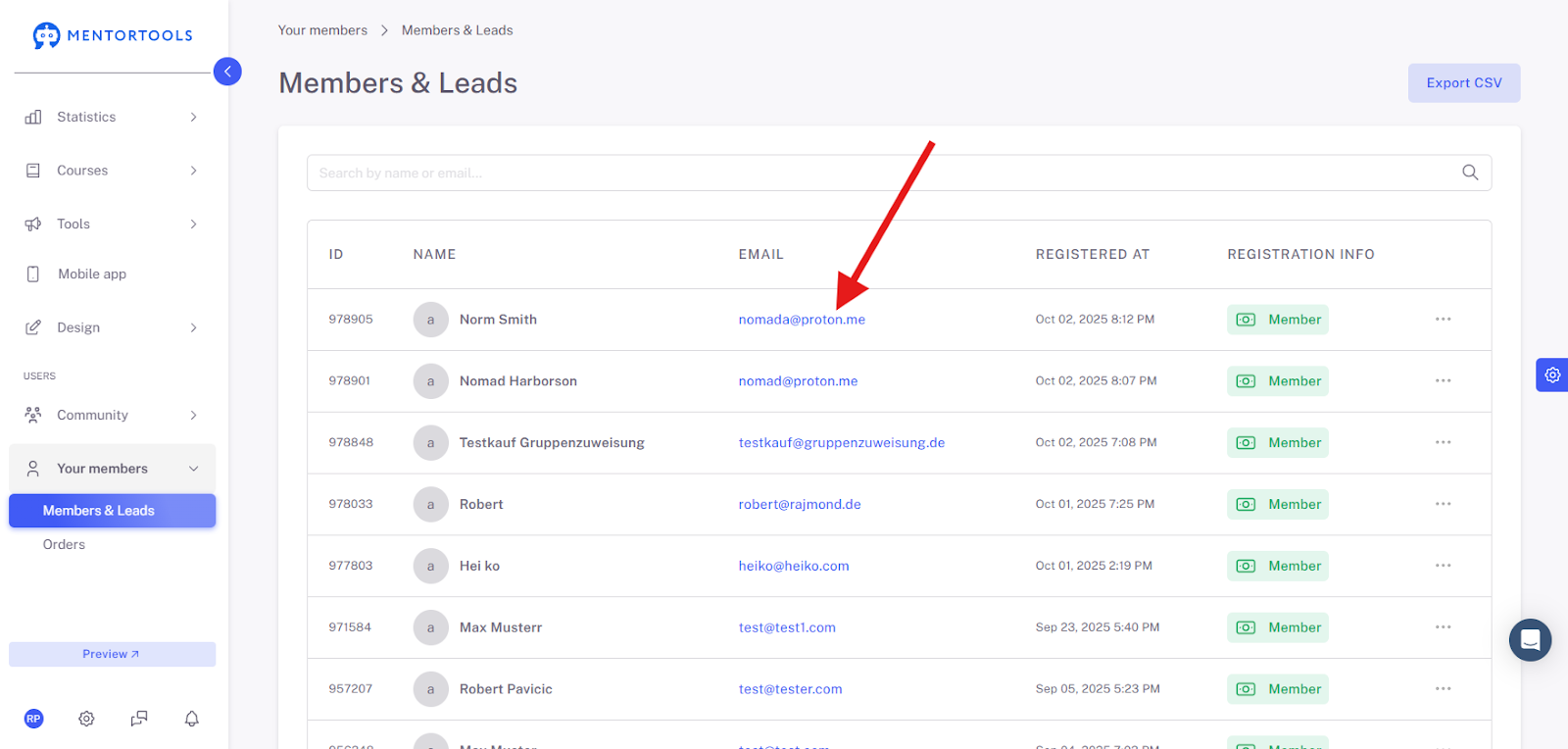
Task: Click Member badge for Hei ko
Action: 1278,566
